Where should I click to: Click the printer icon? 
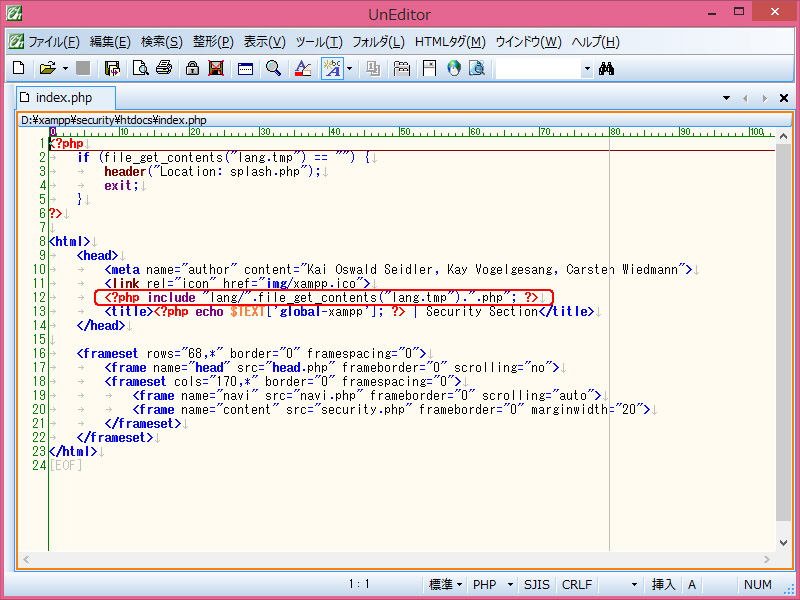[x=165, y=68]
